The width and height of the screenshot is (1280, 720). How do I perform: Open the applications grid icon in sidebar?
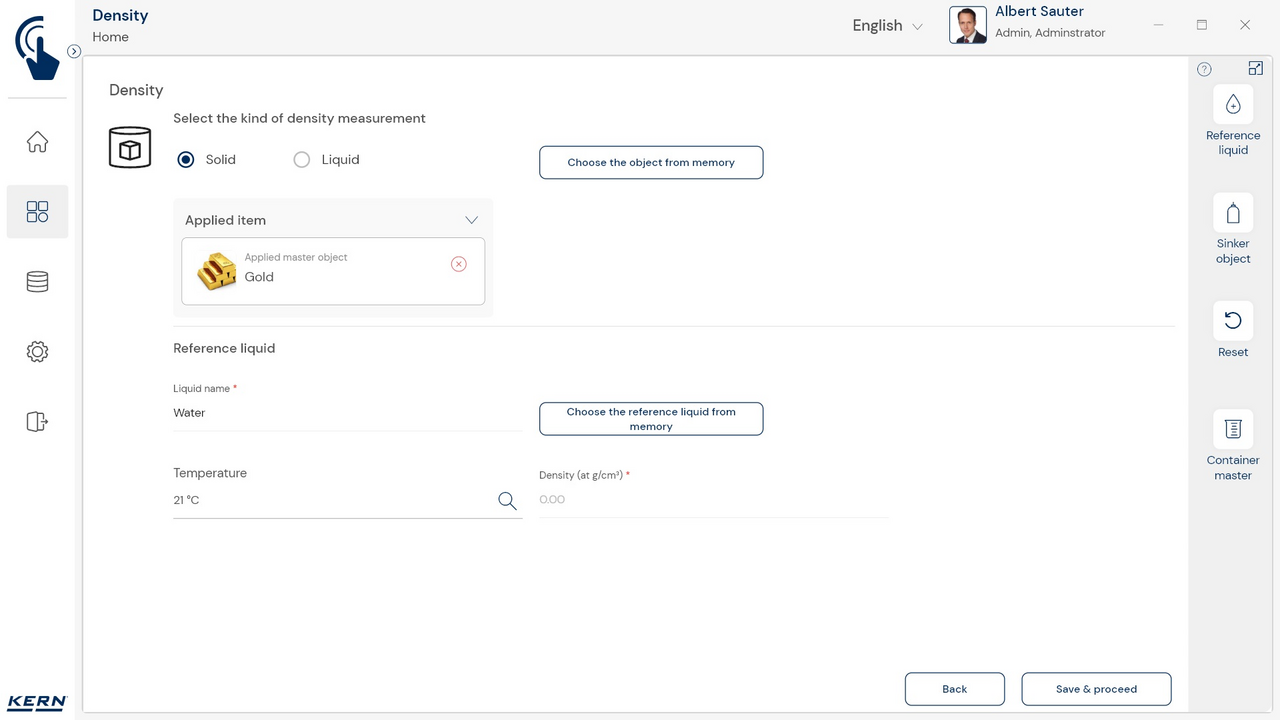pos(37,211)
